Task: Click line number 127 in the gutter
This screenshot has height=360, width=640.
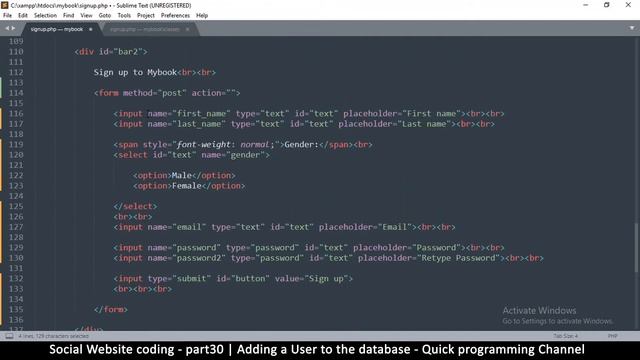Action: pos(16,227)
